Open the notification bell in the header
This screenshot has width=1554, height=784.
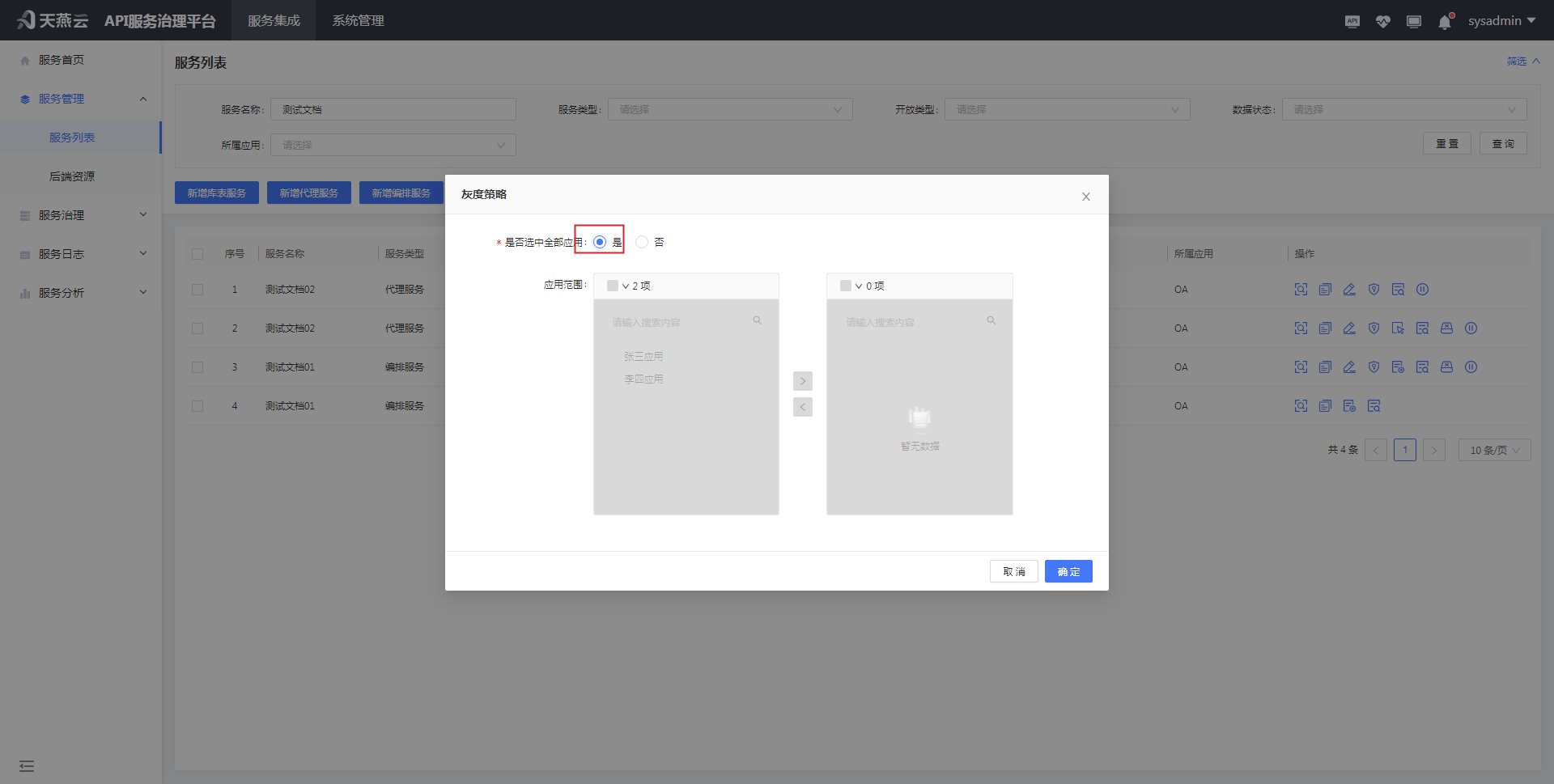point(1445,22)
